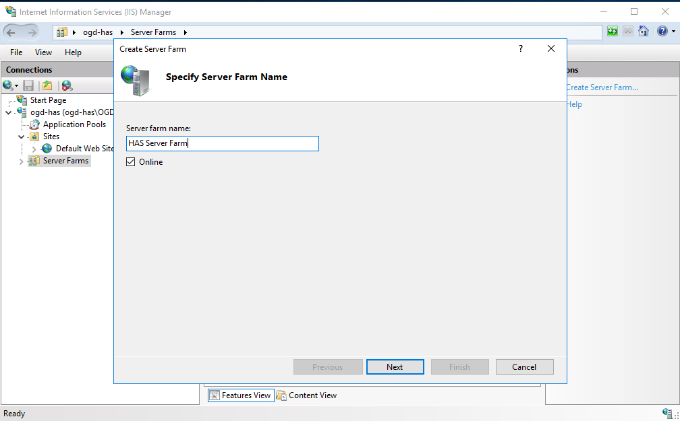Viewport: 680px width, 421px height.
Task: Click inside the Server farm name field
Action: tap(222, 144)
